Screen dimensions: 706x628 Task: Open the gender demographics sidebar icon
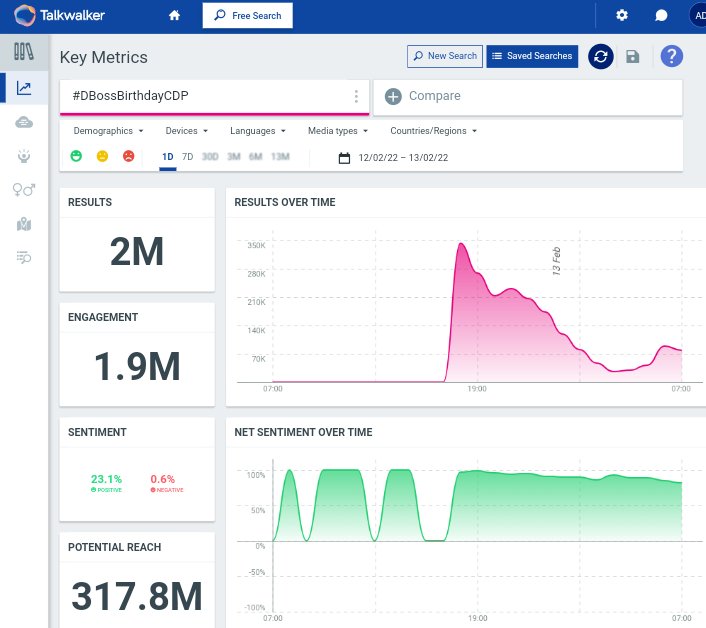pyautogui.click(x=24, y=190)
